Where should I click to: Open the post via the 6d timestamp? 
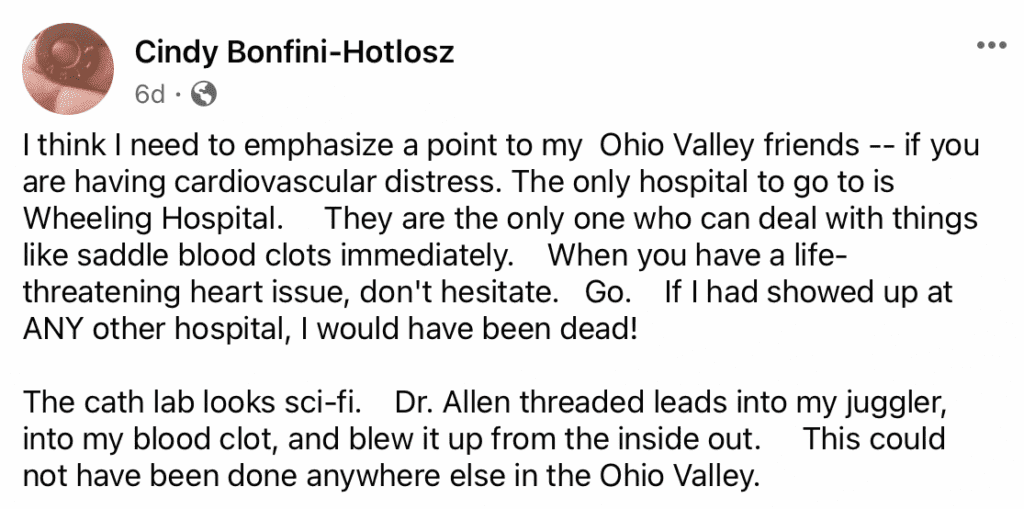click(x=149, y=94)
